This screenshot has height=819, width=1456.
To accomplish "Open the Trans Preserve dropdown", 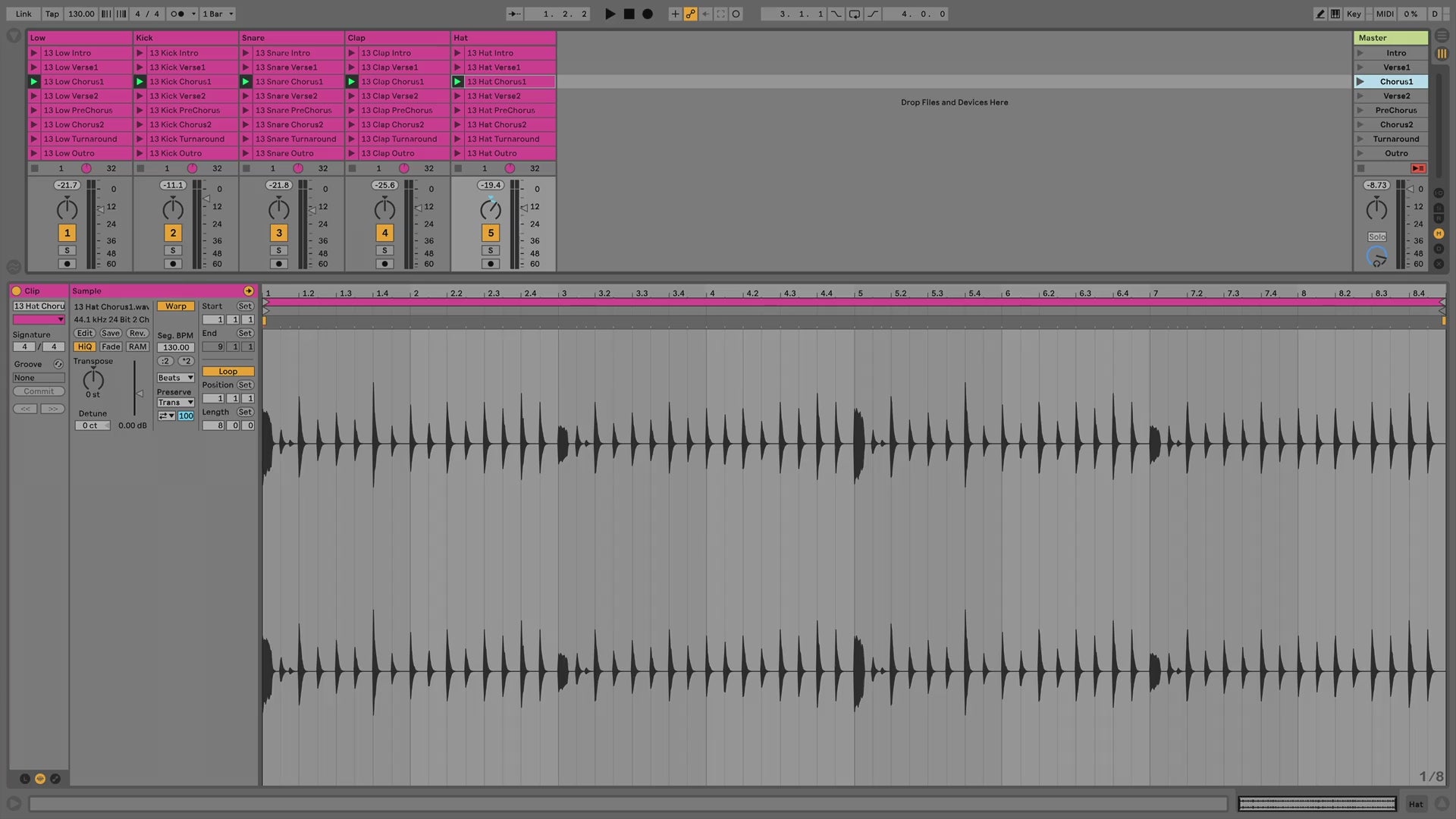I will [x=175, y=403].
